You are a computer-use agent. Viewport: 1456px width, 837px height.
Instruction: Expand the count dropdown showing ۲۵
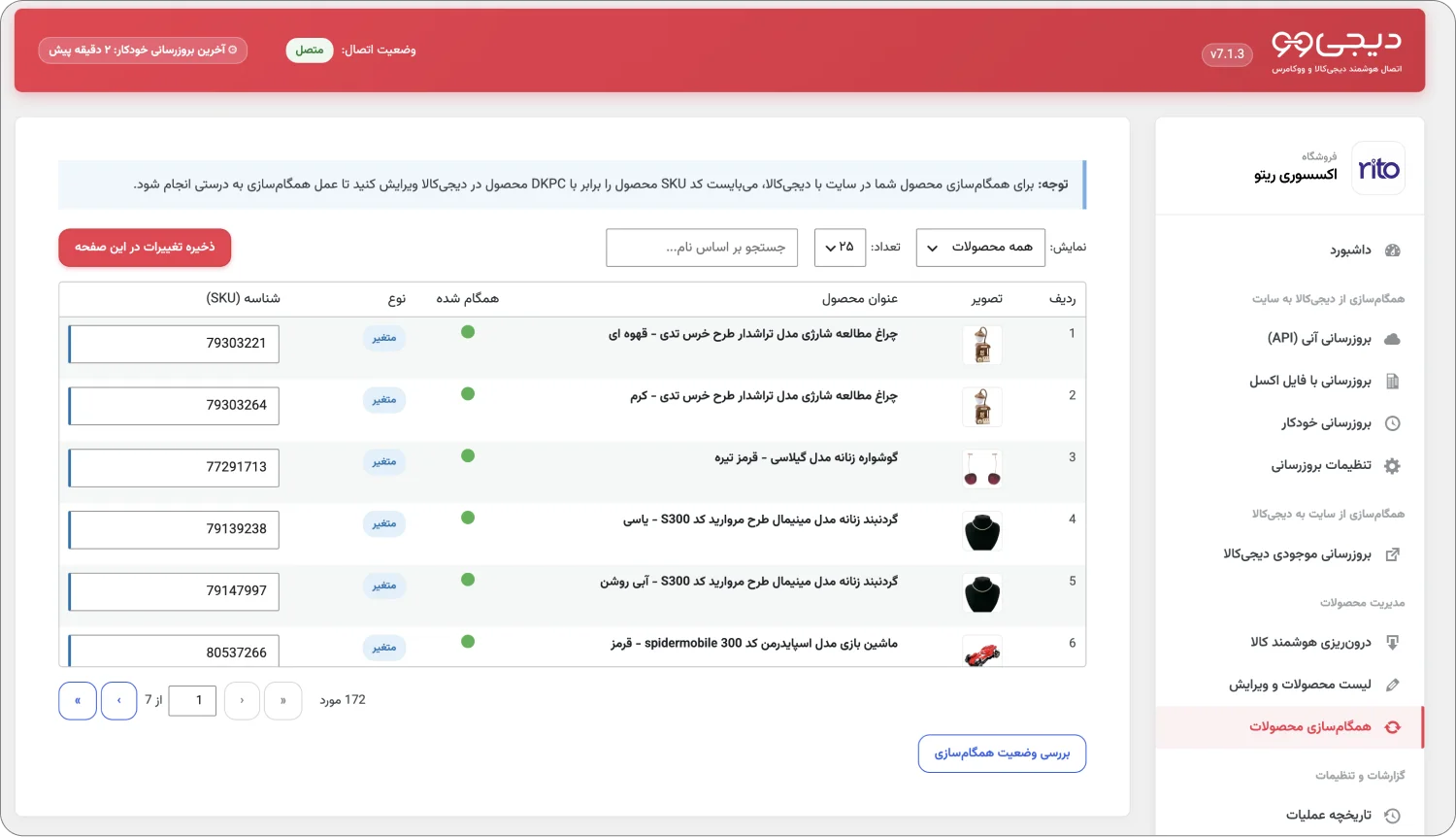[840, 248]
